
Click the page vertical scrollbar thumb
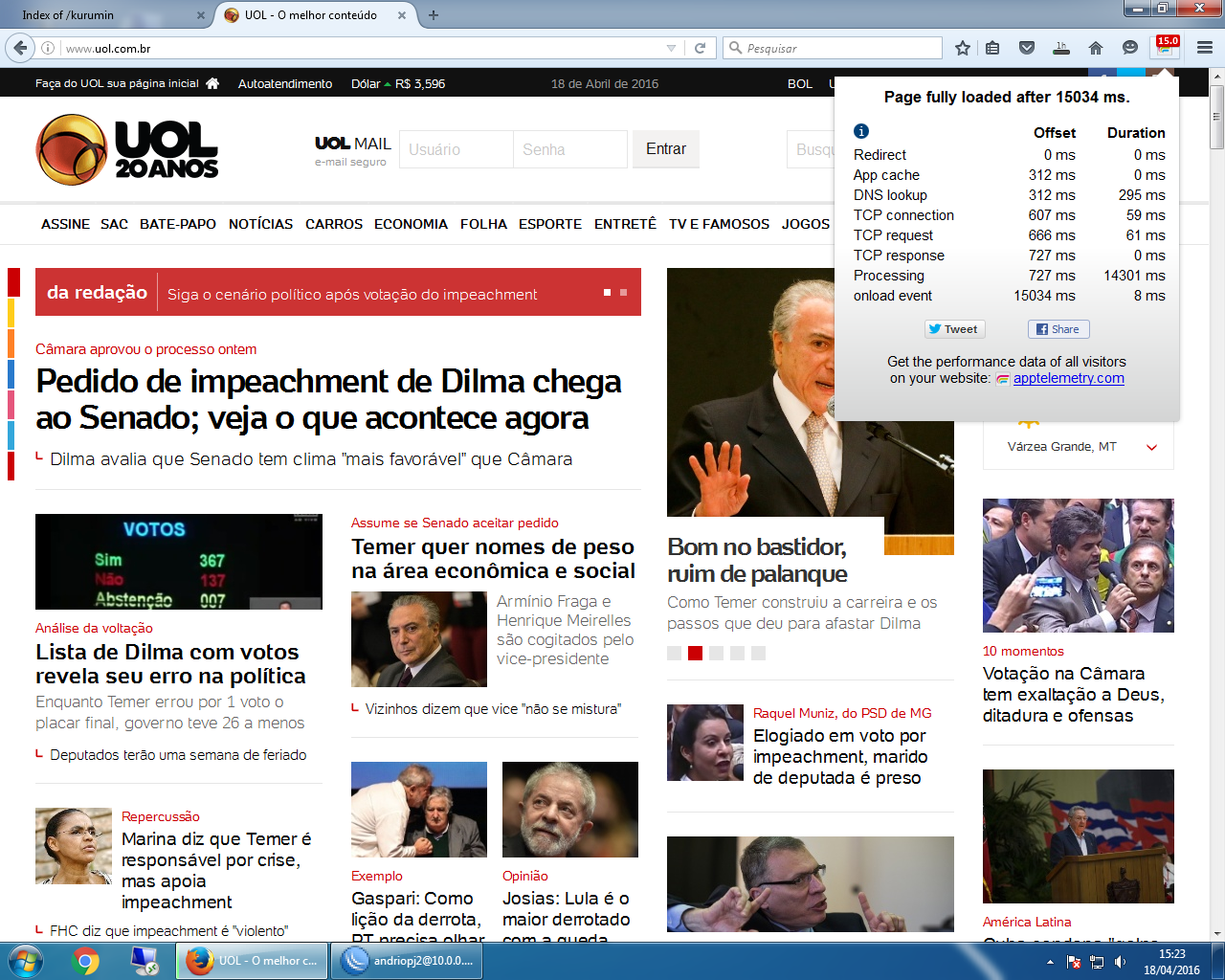coord(1217,117)
